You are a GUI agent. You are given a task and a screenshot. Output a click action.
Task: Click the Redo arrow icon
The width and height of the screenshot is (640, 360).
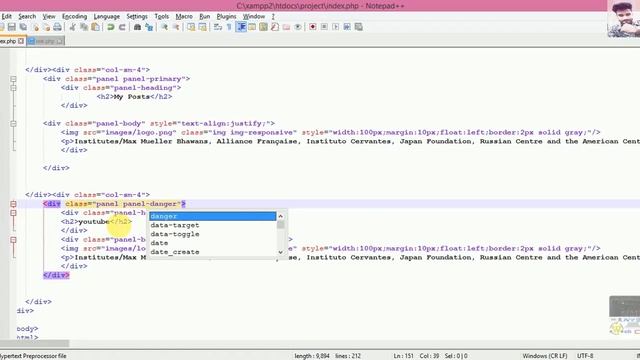122,27
